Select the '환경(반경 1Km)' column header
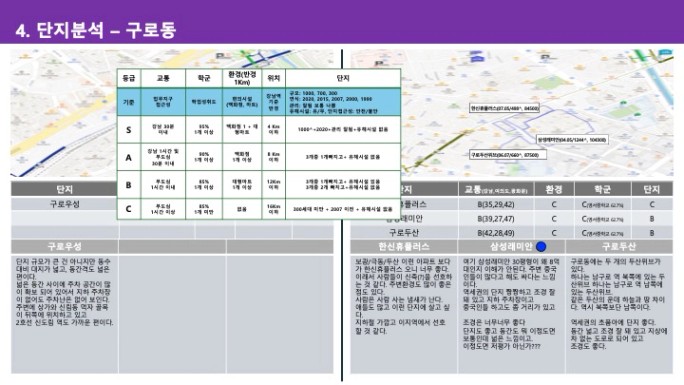 coord(242,78)
